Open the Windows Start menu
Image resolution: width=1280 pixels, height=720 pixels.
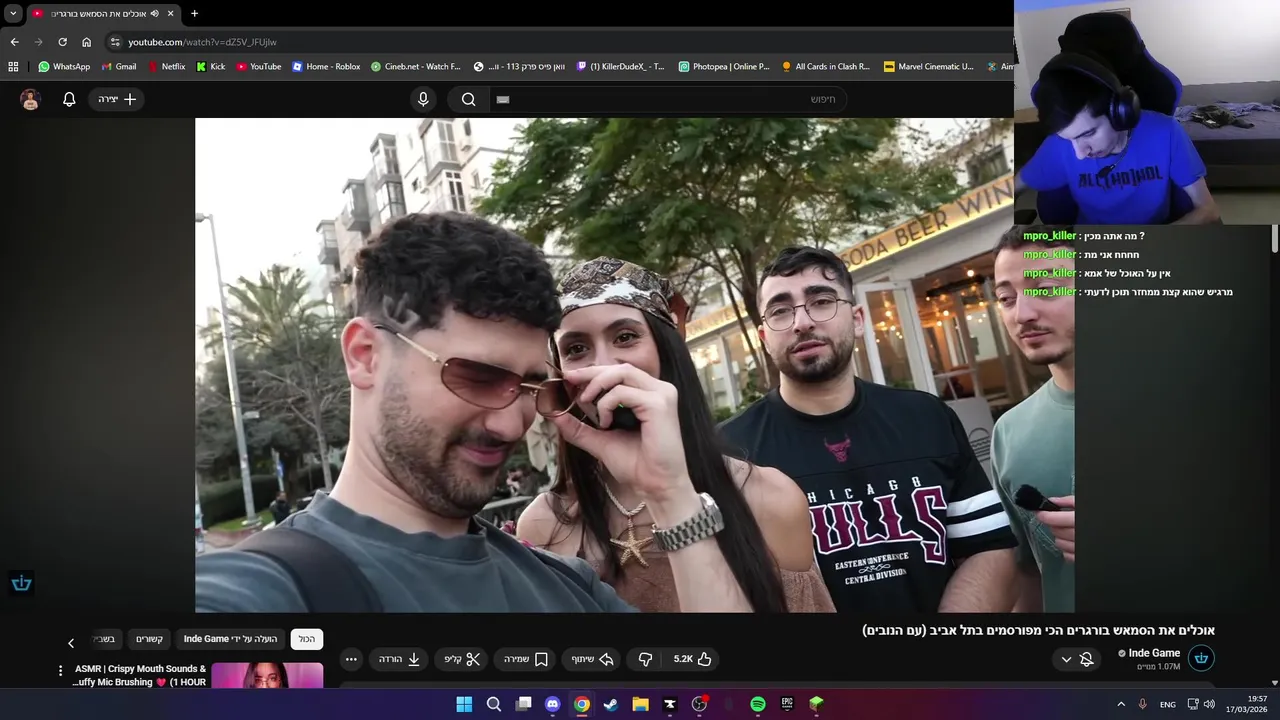point(464,704)
